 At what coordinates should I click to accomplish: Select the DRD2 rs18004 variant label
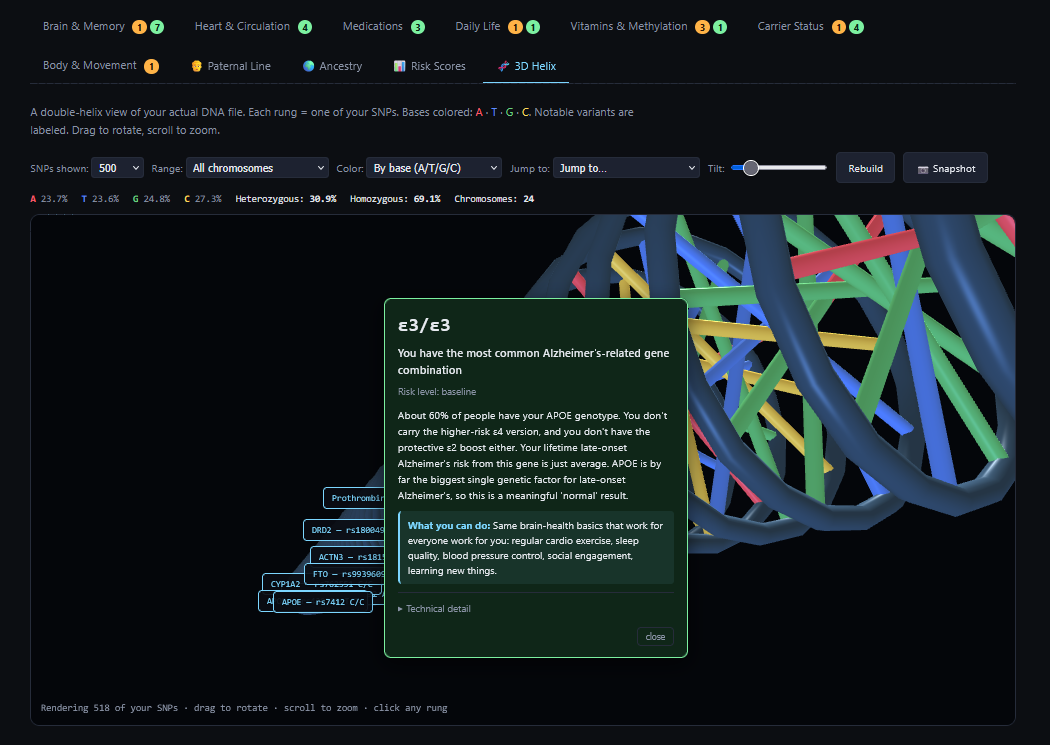[x=344, y=529]
